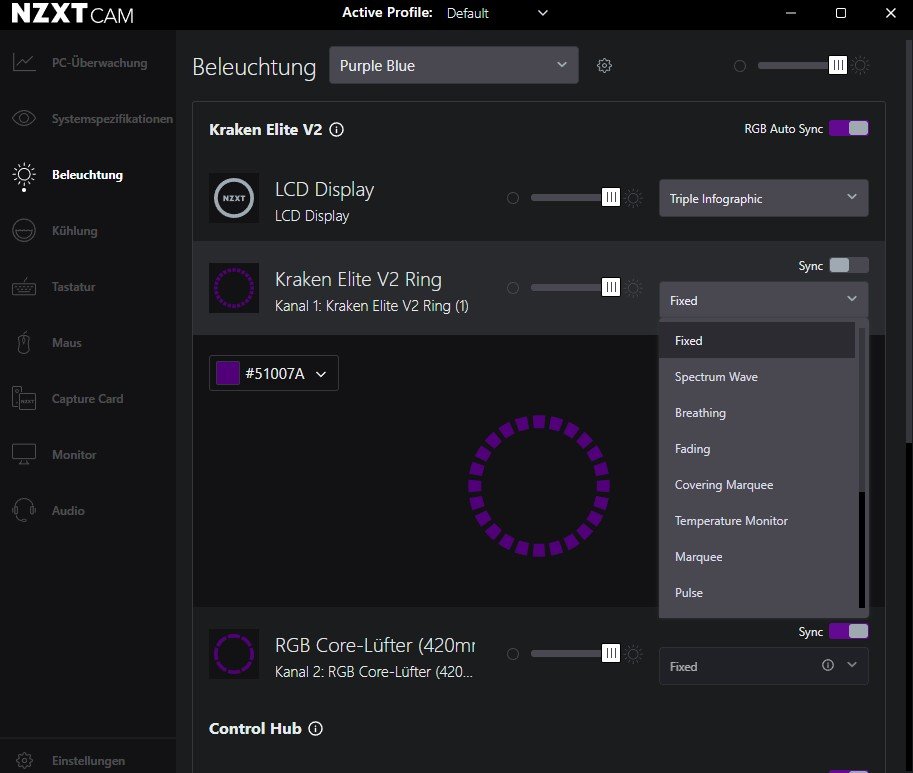Screen dimensions: 913x773
Task: Open #51007A color picker dropdown
Action: click(x=274, y=373)
